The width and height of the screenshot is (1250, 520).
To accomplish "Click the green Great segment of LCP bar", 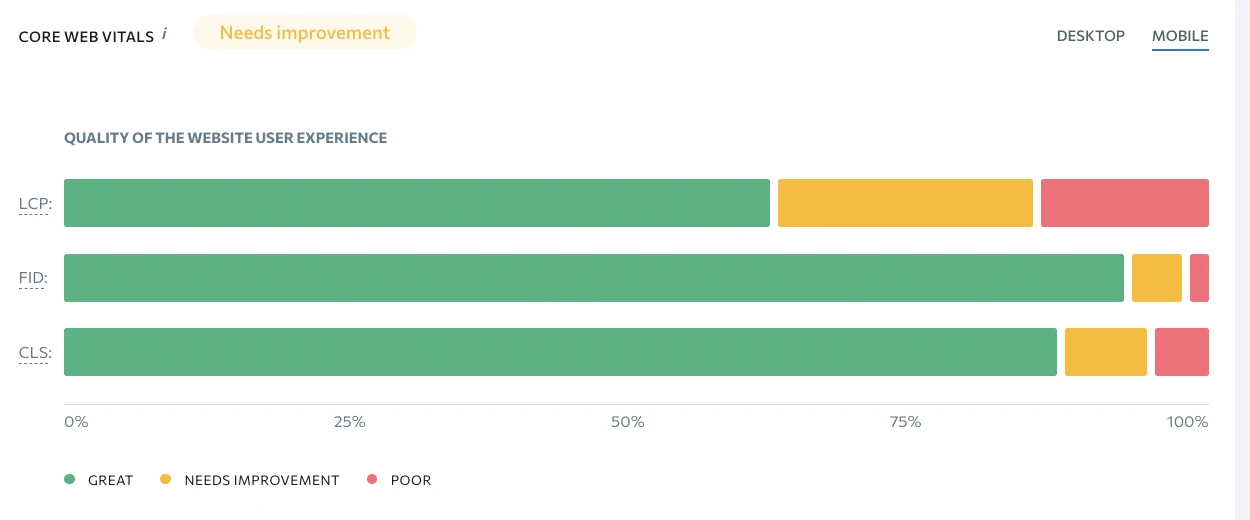I will click(416, 203).
